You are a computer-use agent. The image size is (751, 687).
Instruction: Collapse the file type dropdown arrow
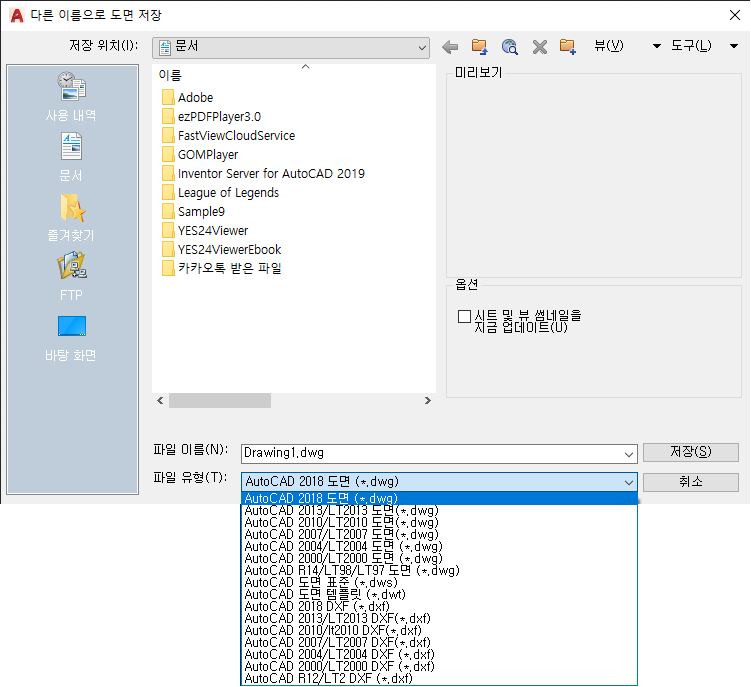pyautogui.click(x=628, y=482)
